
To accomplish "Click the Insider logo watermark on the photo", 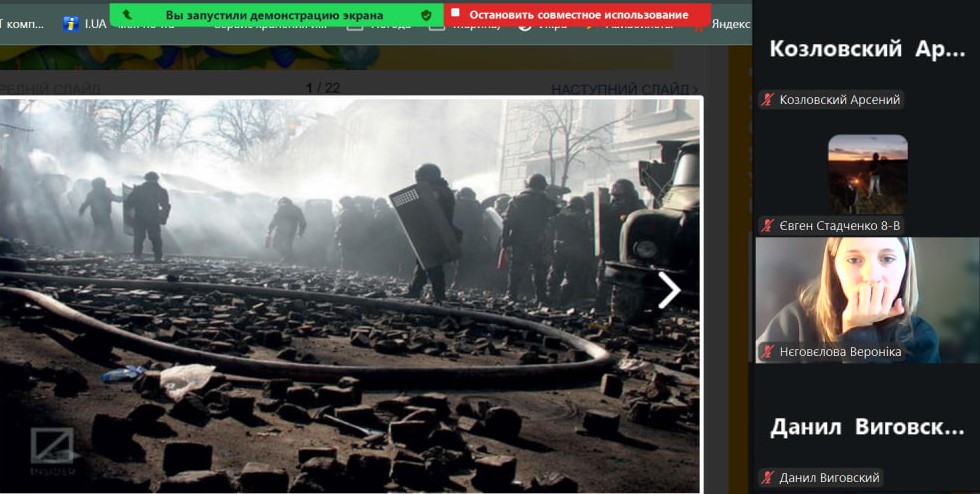I will coord(51,448).
